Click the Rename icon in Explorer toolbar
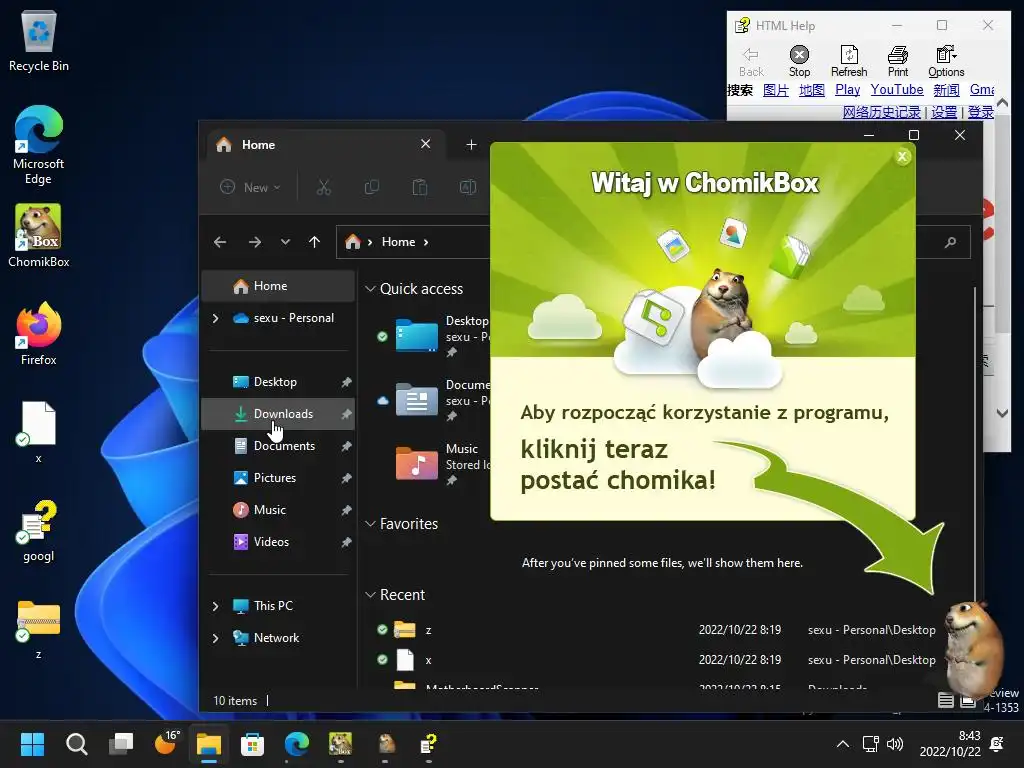 468,187
